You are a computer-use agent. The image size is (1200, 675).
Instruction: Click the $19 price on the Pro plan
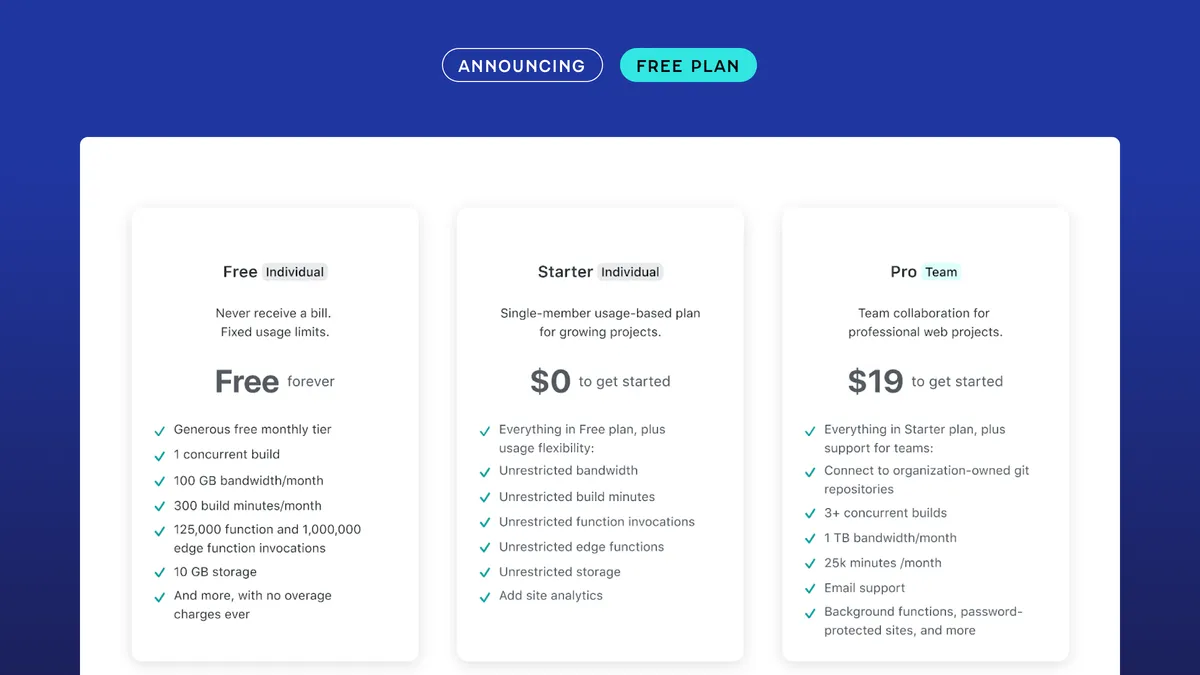tap(875, 381)
